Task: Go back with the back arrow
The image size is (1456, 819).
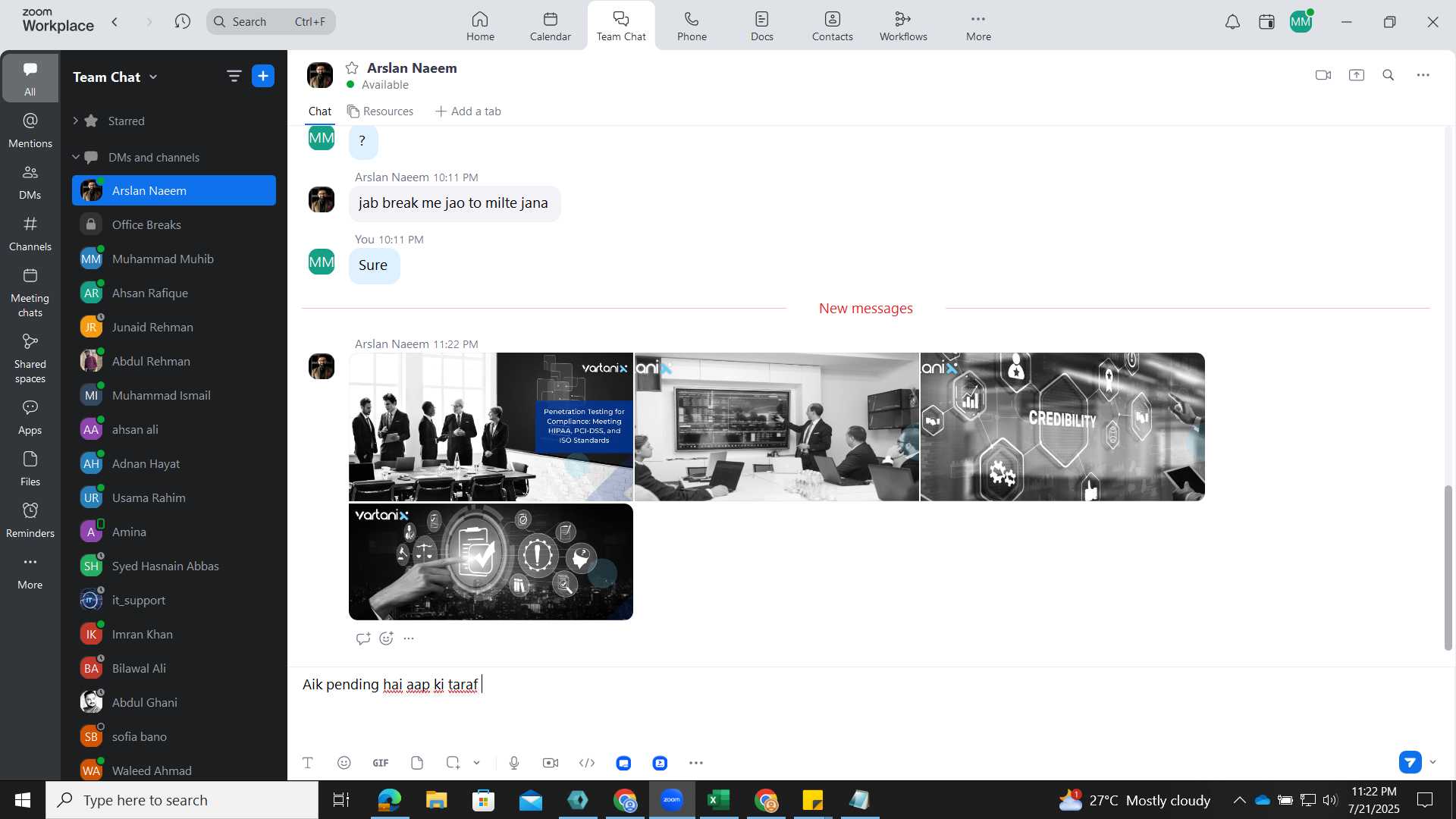Action: (x=115, y=21)
